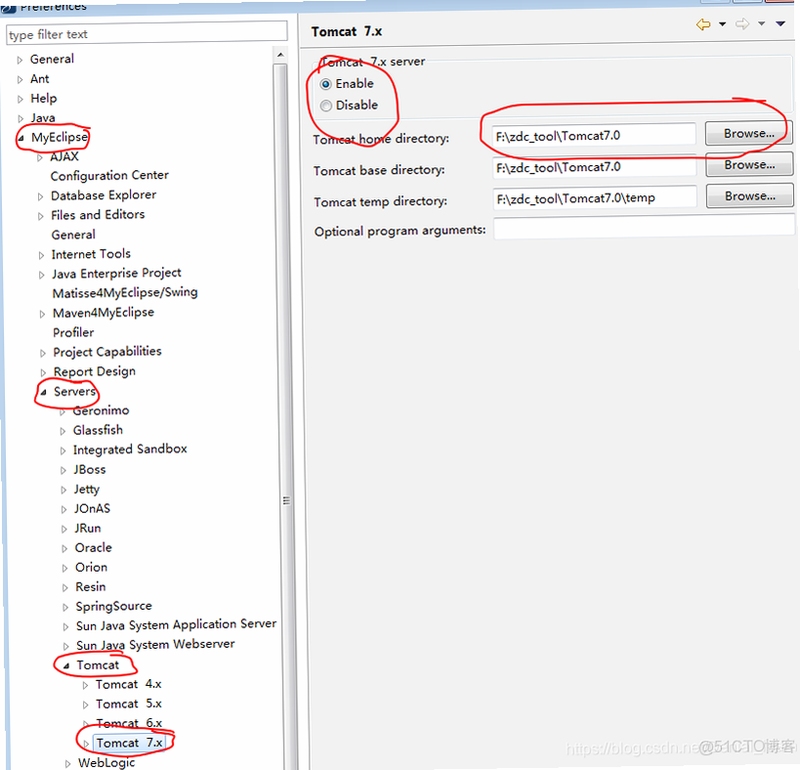Collapse the Servers tree node
The height and width of the screenshot is (770, 800).
pyautogui.click(x=43, y=392)
